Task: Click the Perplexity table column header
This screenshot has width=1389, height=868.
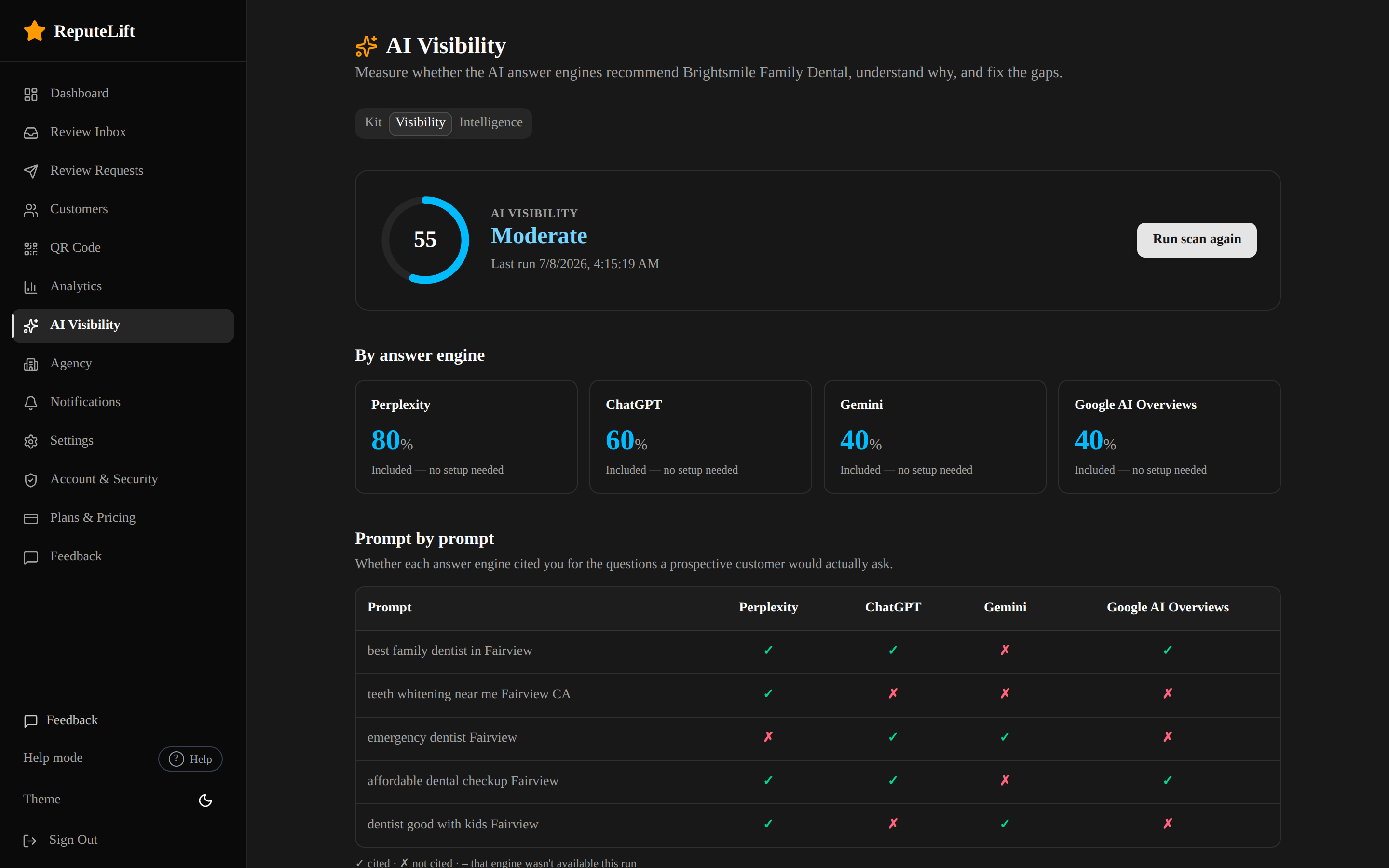Action: [x=768, y=608]
